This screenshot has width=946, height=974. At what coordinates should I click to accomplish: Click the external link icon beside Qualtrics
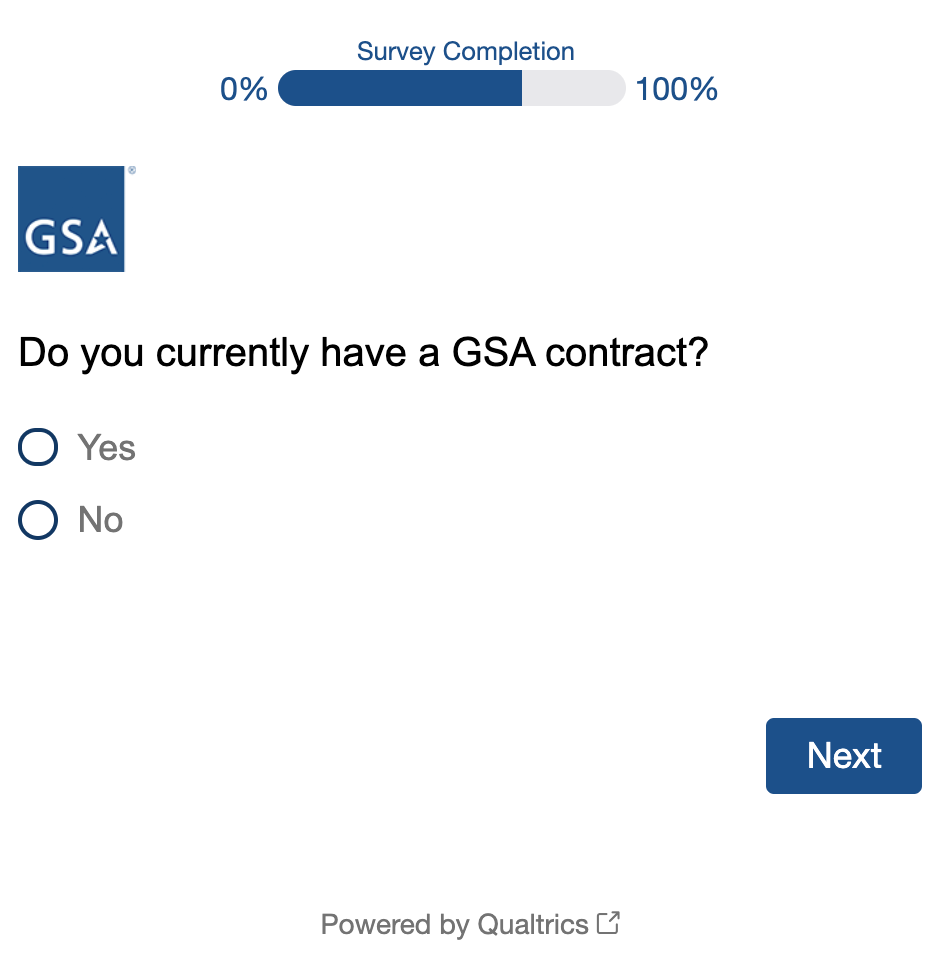tap(608, 922)
